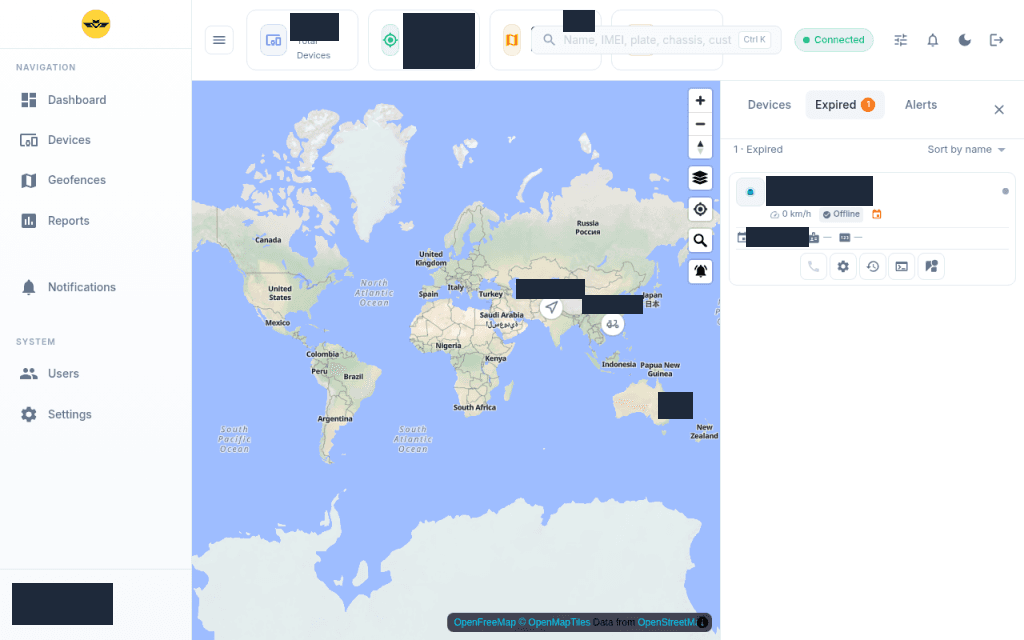Screen dimensions: 1024x640
Task: Open device settings gear on the card
Action: click(x=843, y=266)
